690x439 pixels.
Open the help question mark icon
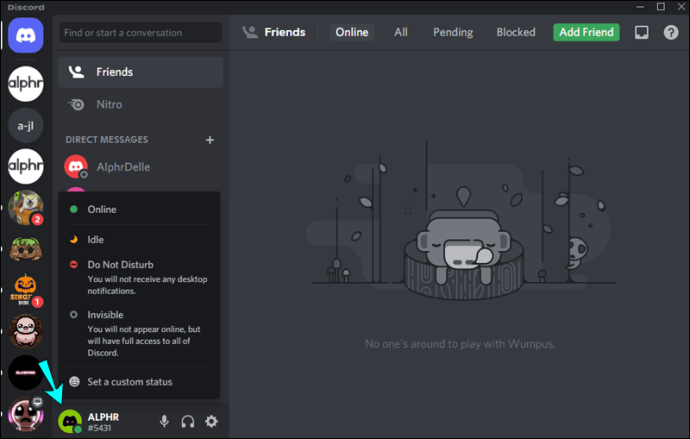(671, 32)
